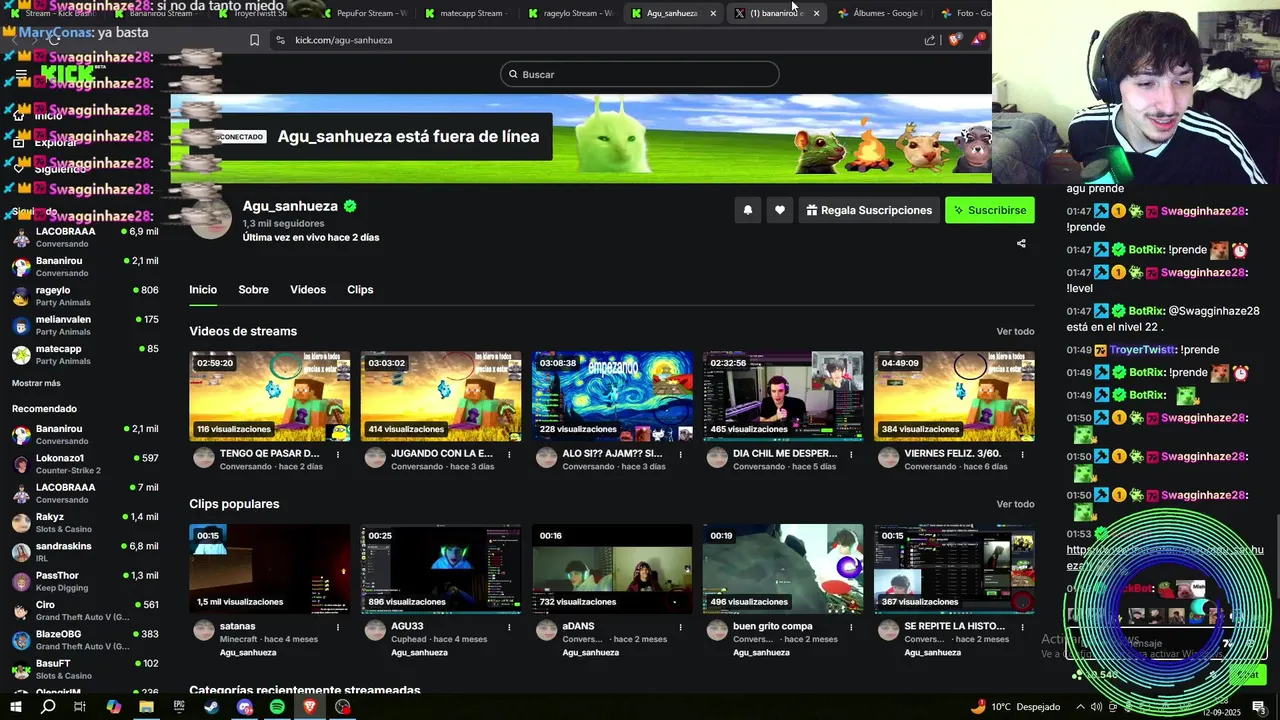
Task: Switch to the Sobre tab
Action: tap(253, 290)
